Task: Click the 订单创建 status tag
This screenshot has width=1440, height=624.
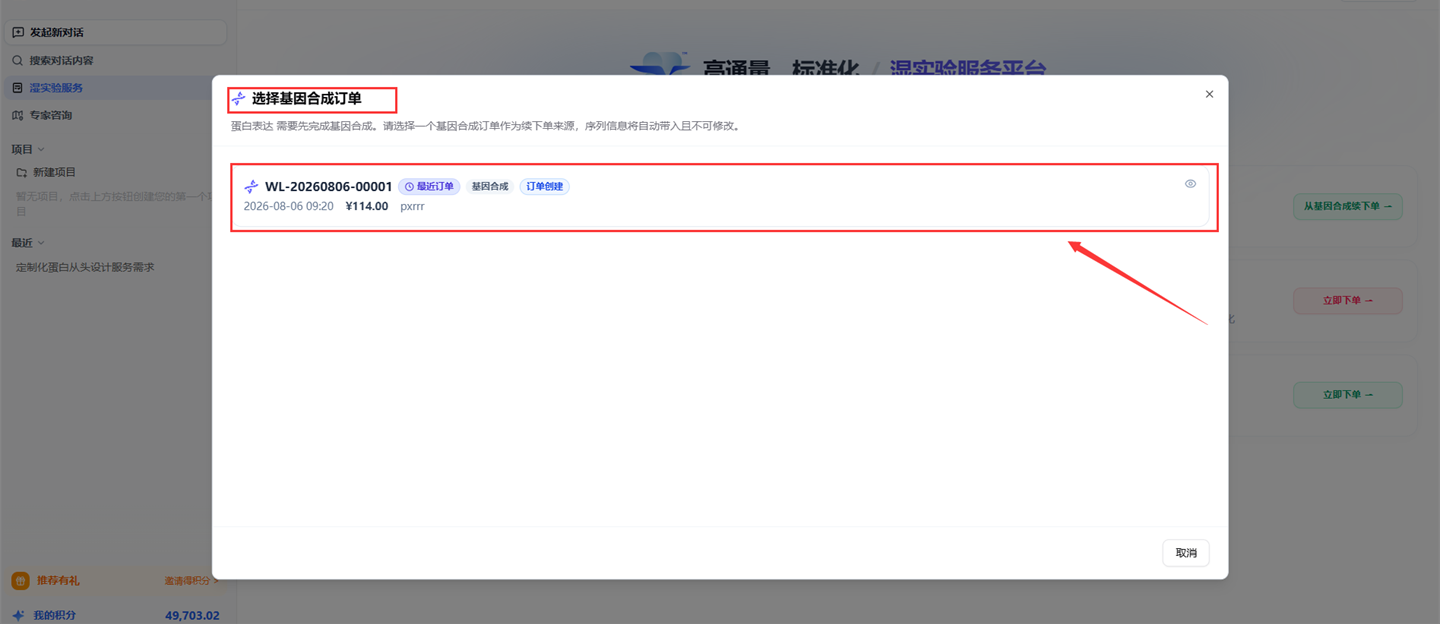Action: pyautogui.click(x=544, y=187)
